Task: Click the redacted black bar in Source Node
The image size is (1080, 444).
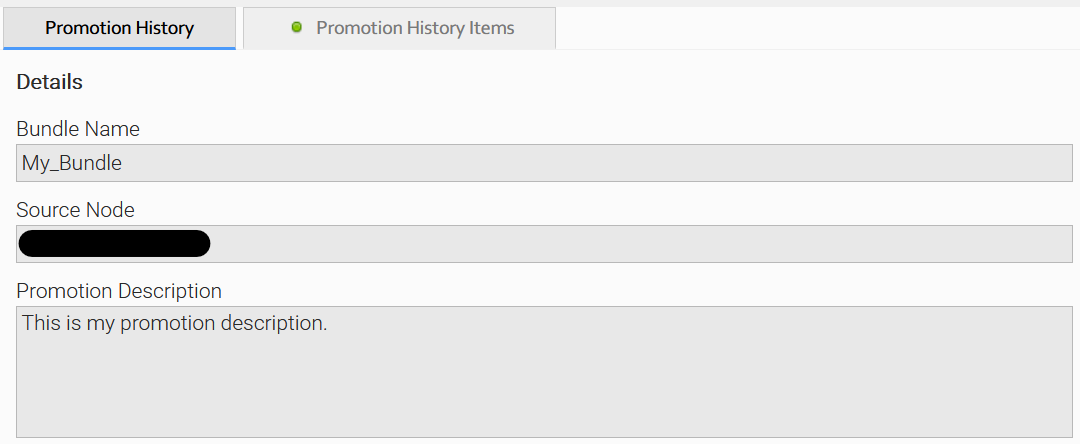Action: 114,243
